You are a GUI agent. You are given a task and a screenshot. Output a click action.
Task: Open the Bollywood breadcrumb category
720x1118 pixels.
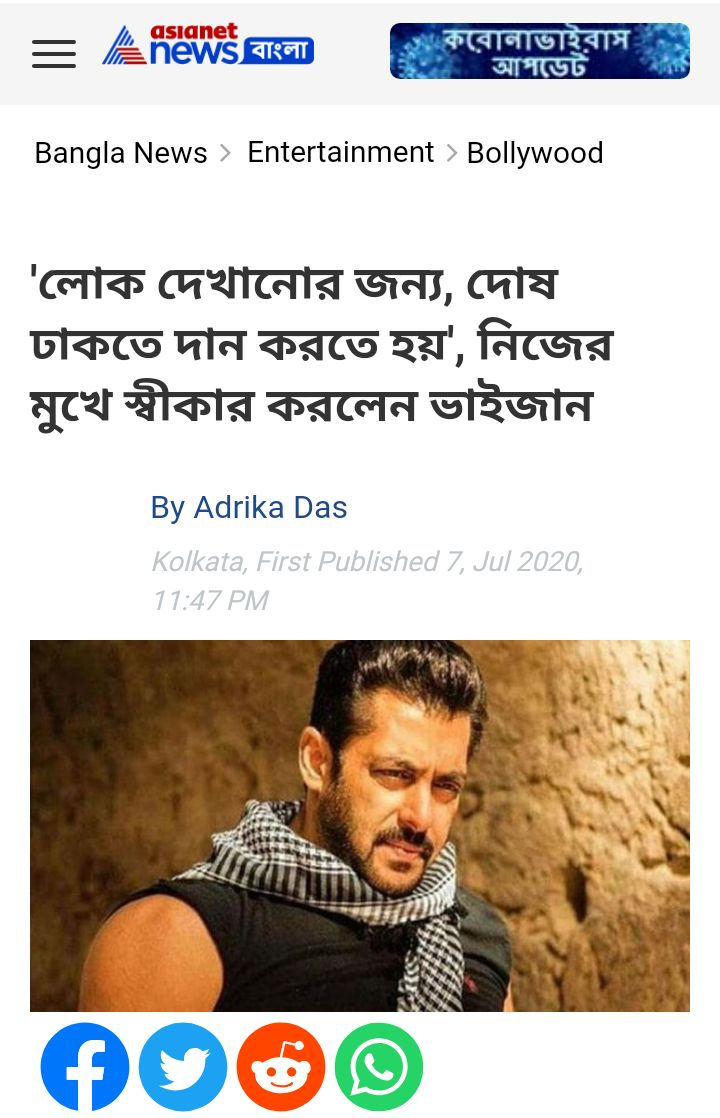pyautogui.click(x=535, y=153)
